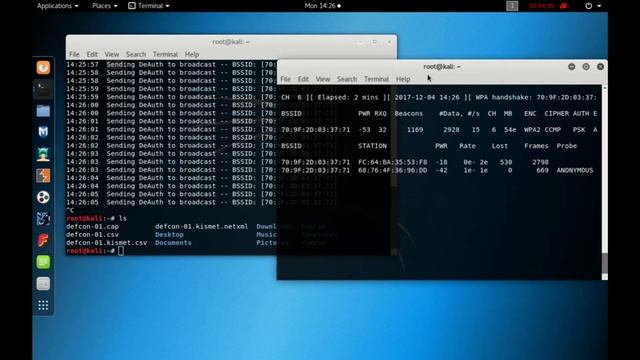Open Edit menu in front terminal window

tap(303, 79)
